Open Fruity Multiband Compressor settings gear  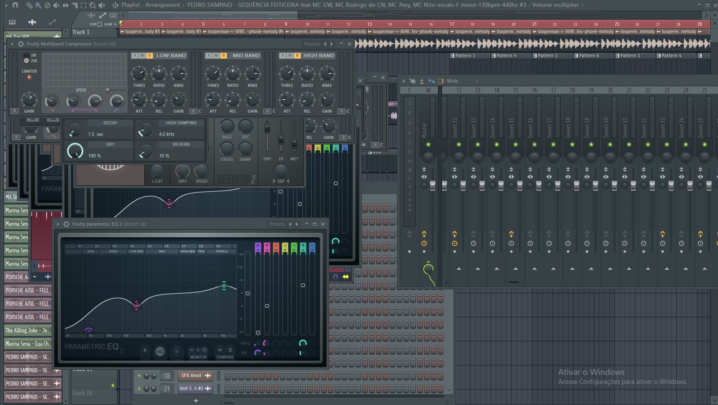pos(20,44)
